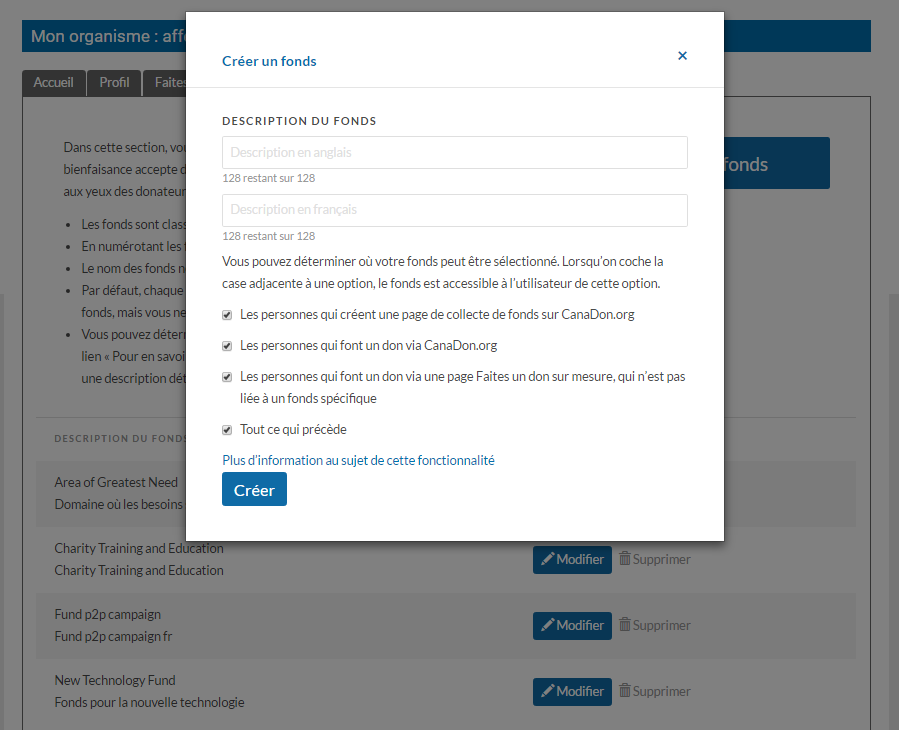Screen dimensions: 899x730
Task: Switch to the Accueil tab
Action: click(54, 83)
